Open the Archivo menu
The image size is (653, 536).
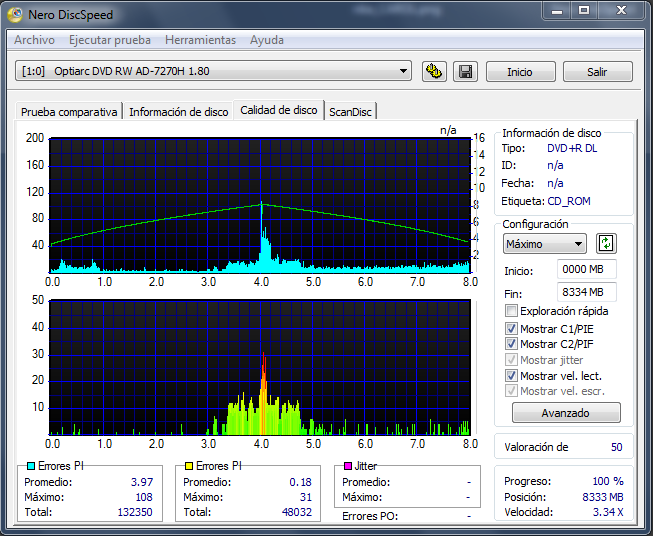point(35,40)
